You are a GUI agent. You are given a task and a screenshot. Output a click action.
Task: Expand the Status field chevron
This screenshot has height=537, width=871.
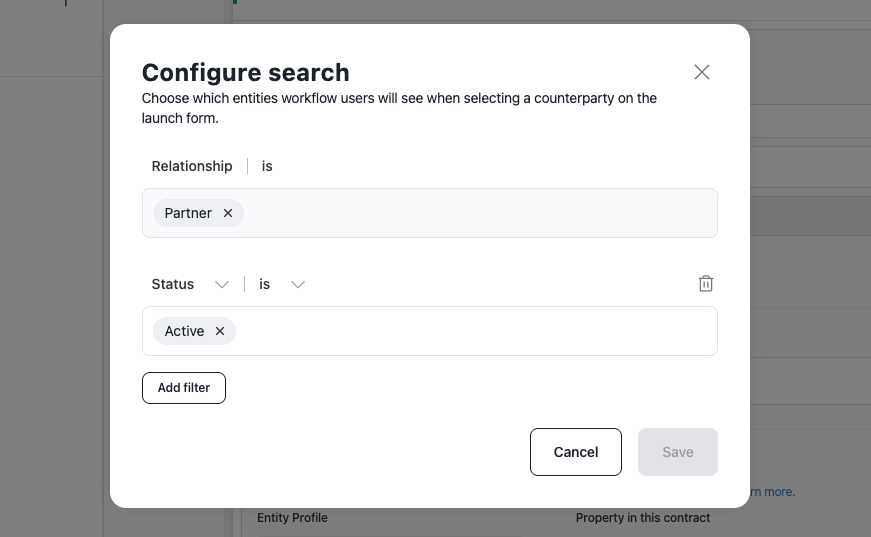222,285
